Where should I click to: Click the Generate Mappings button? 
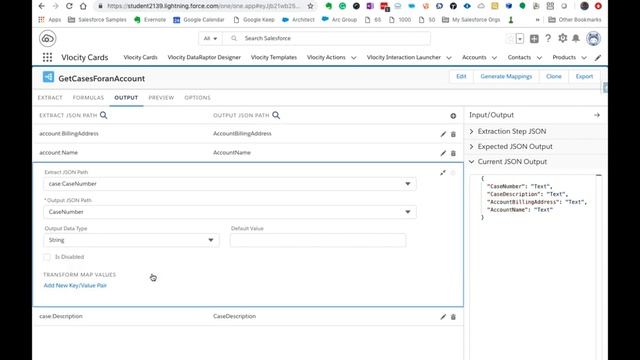[506, 76]
